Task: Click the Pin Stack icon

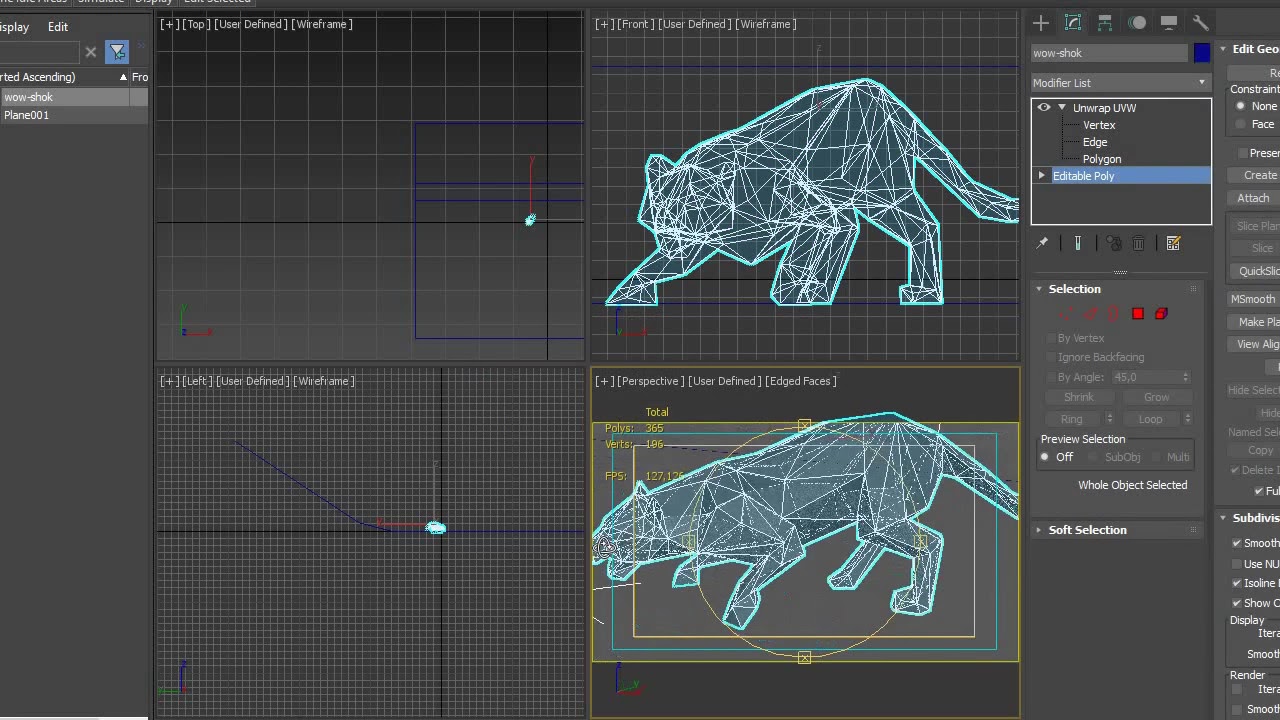Action: pyautogui.click(x=1042, y=243)
